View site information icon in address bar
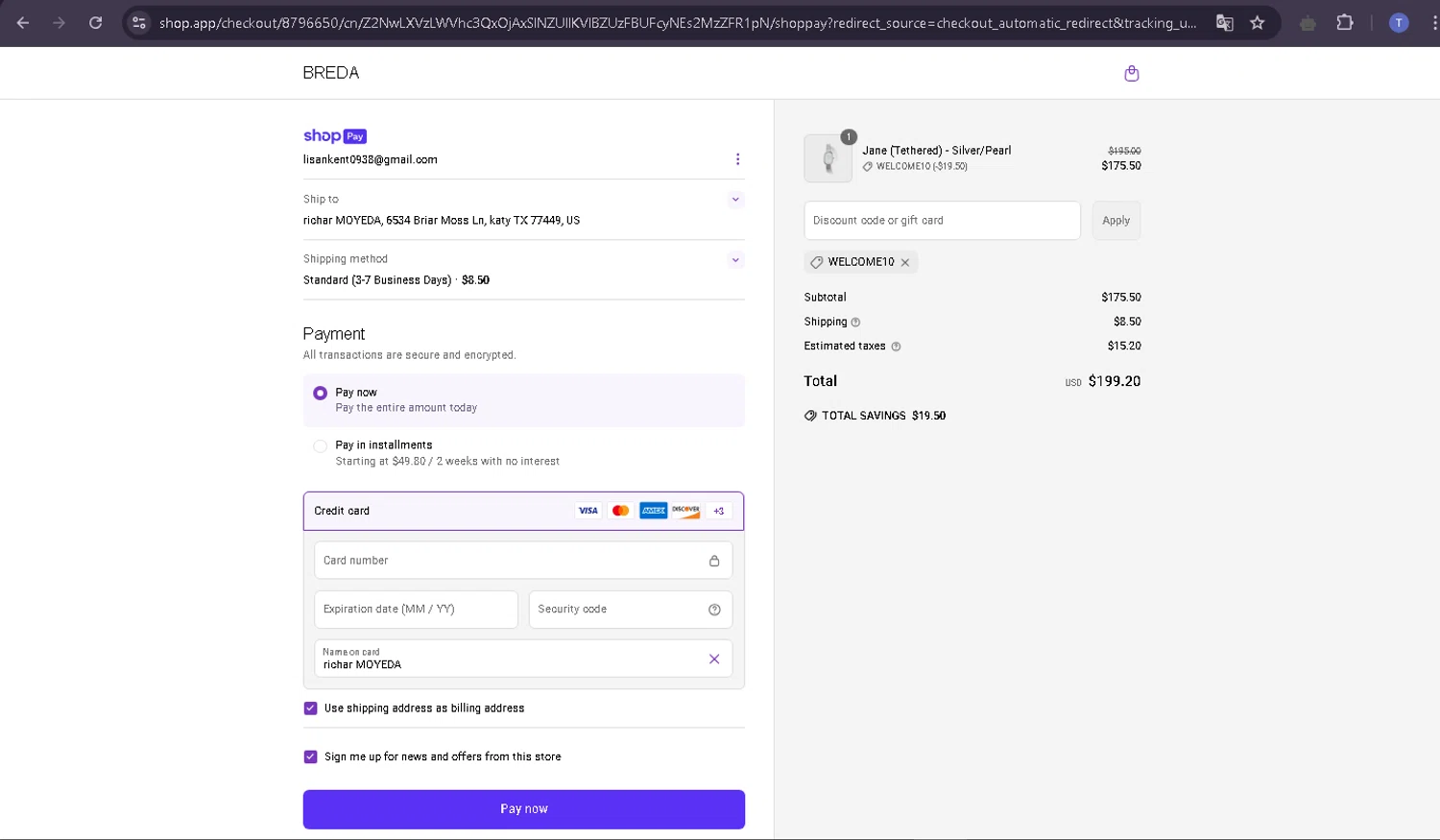 coord(139,23)
